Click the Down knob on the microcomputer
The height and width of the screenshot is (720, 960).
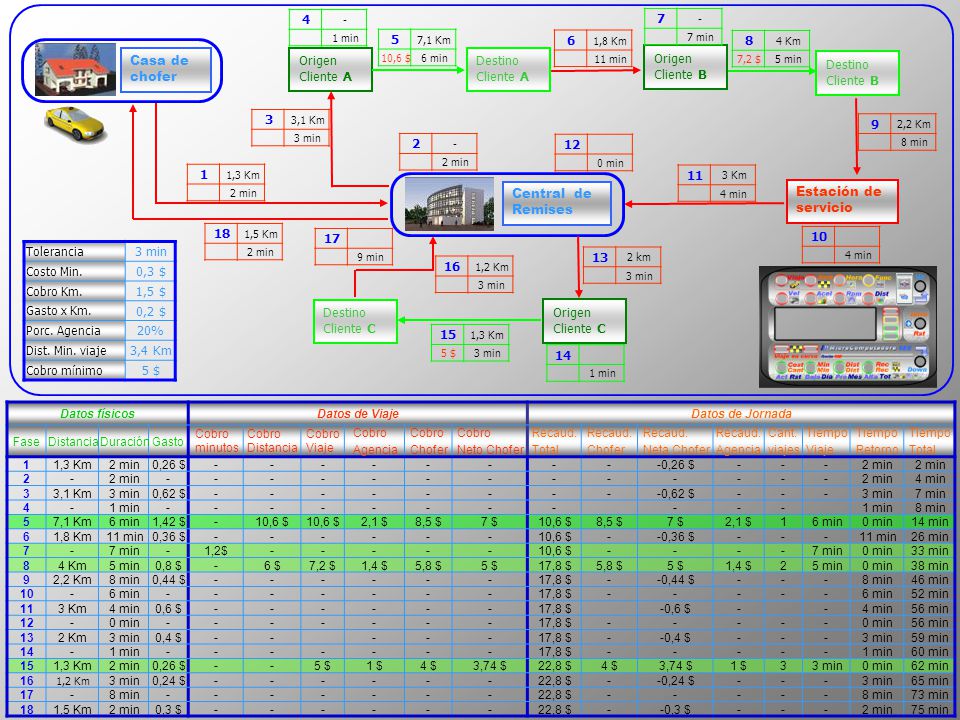[x=920, y=361]
